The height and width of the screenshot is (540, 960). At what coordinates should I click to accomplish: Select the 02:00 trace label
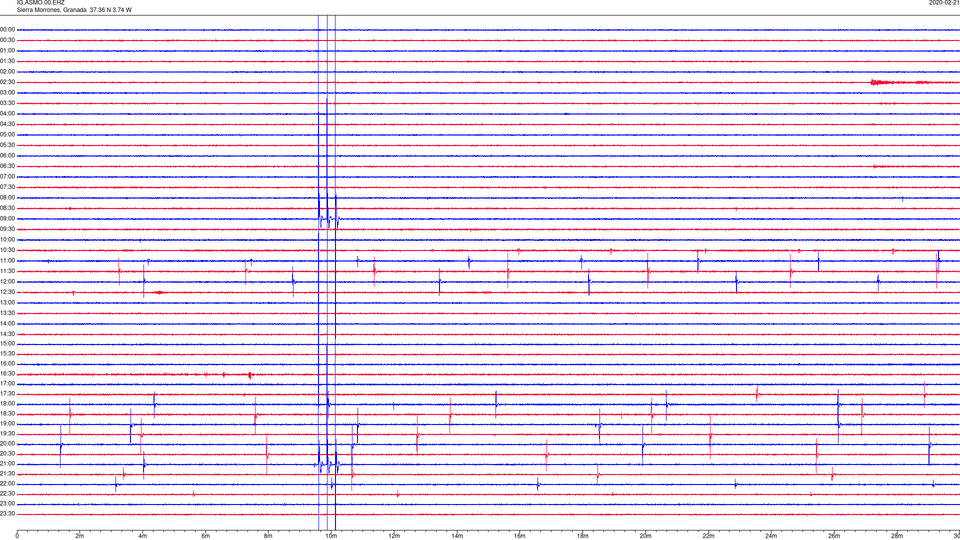pyautogui.click(x=8, y=72)
